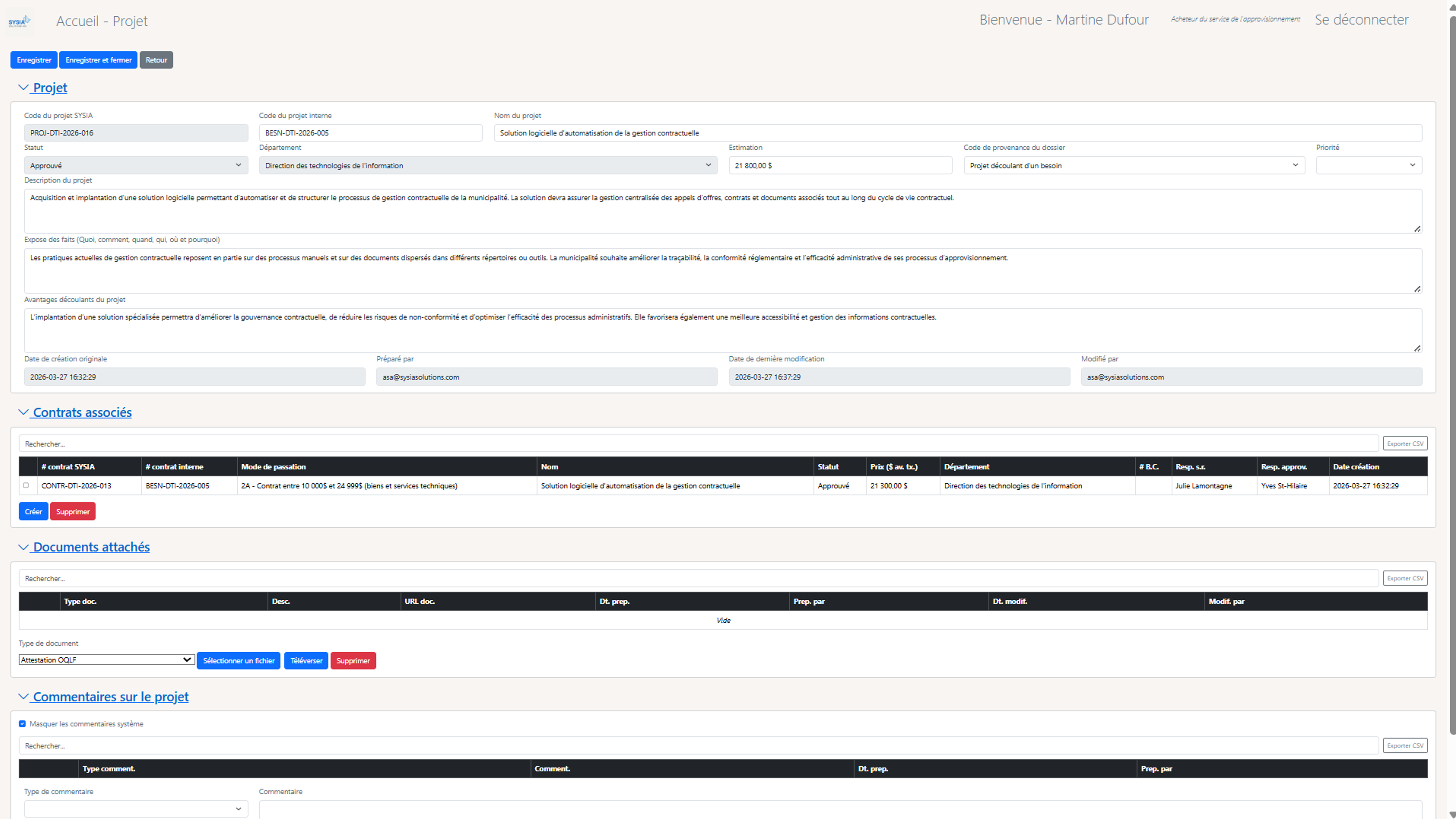Uncheck Masquer les commentaires système
1456x819 pixels.
pos(23,724)
